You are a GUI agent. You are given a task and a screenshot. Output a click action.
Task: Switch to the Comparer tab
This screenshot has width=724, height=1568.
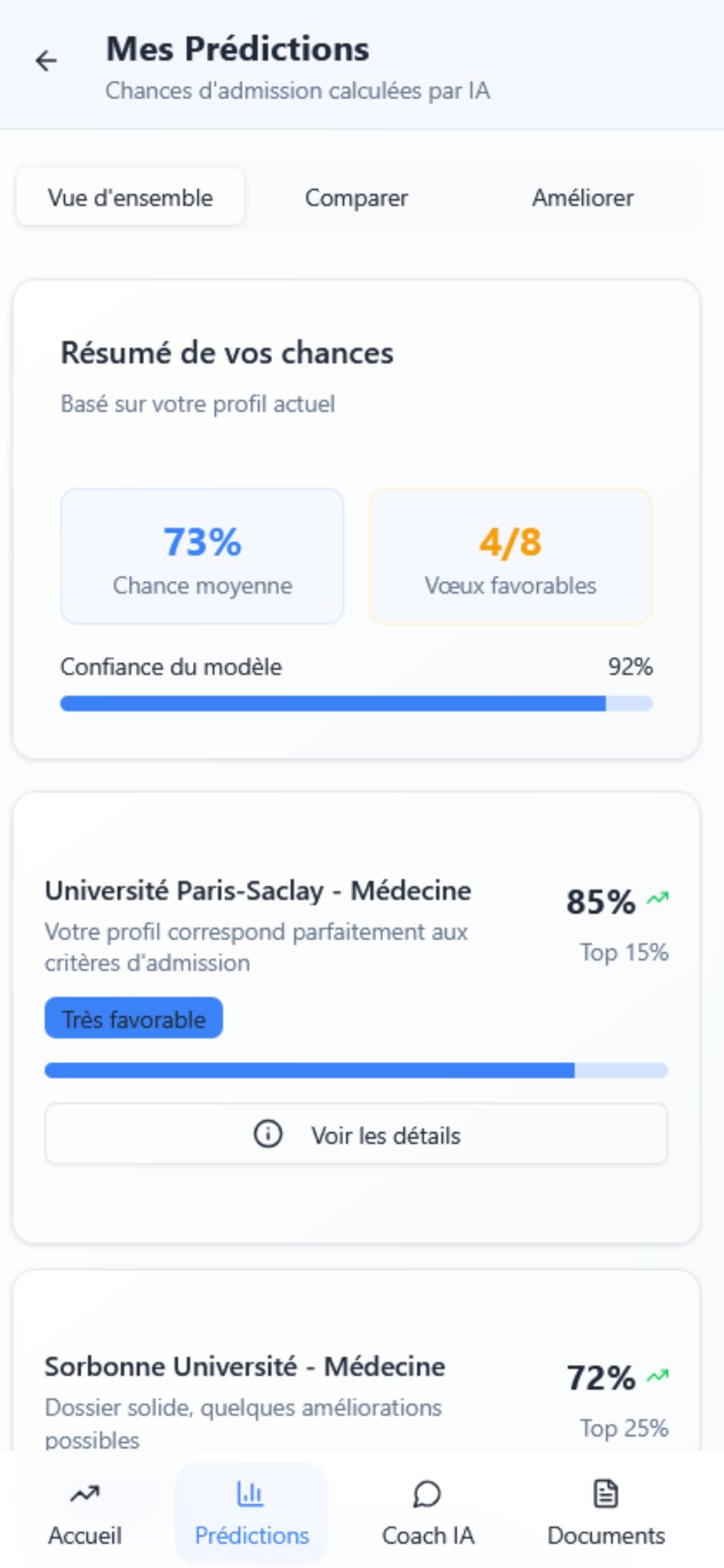[x=356, y=198]
